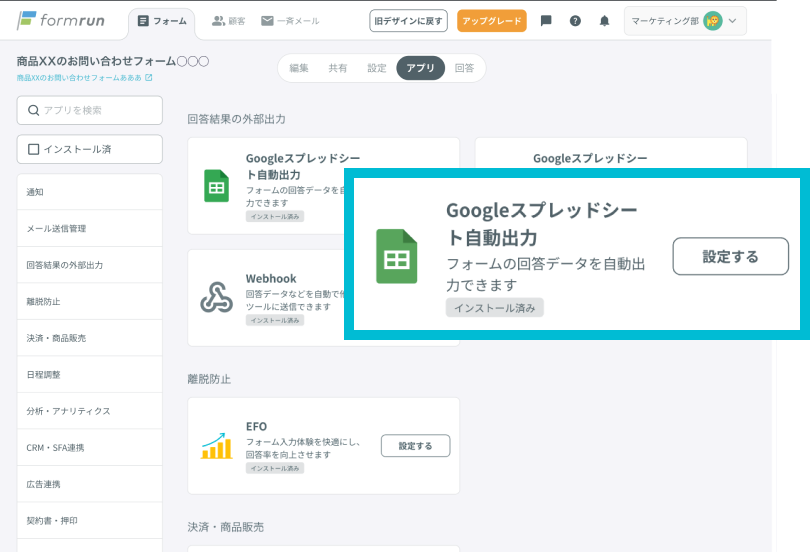Open the notifications bell icon
The height and width of the screenshot is (552, 810).
[x=604, y=21]
